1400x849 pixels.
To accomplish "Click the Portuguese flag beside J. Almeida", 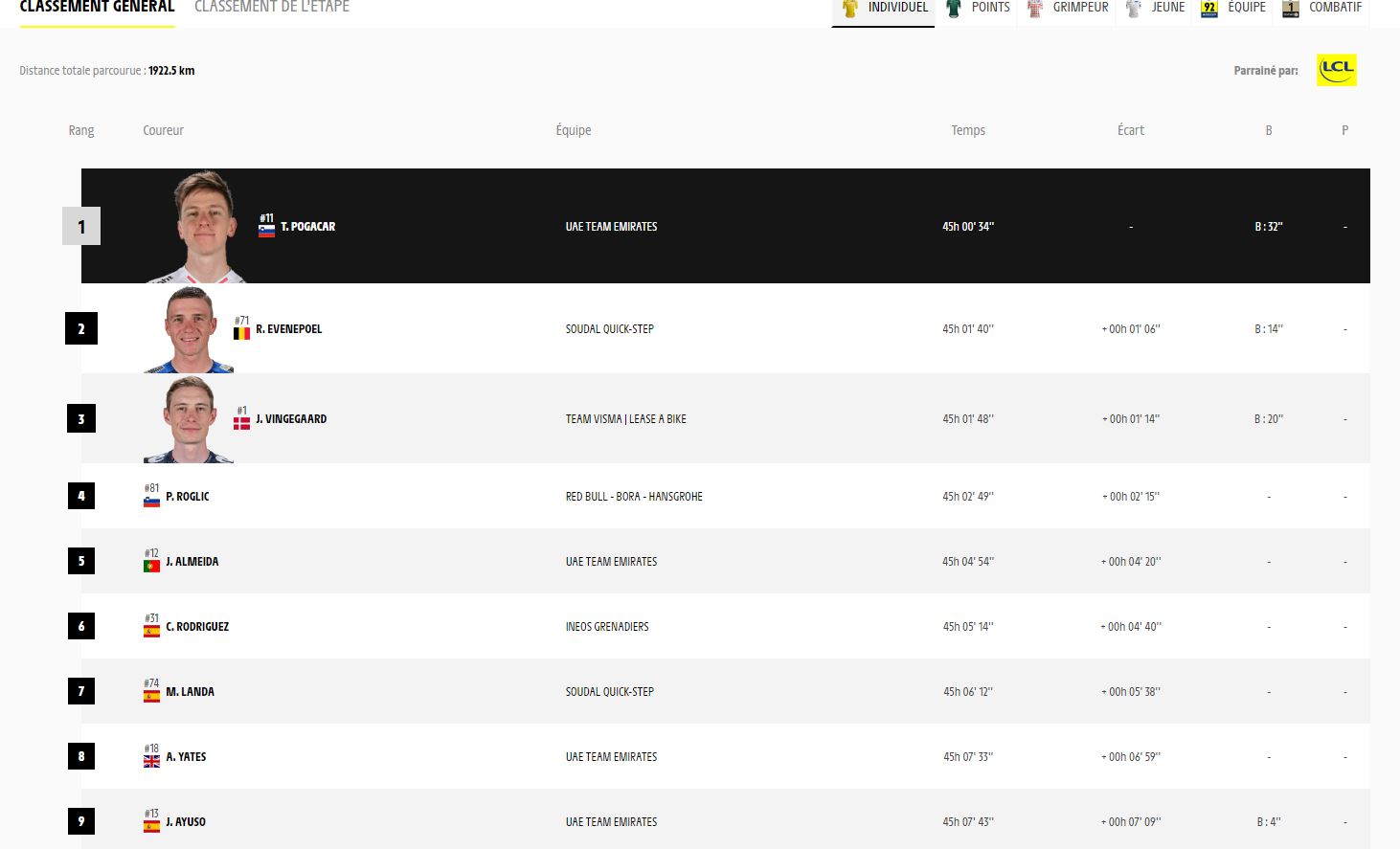I will (x=151, y=566).
